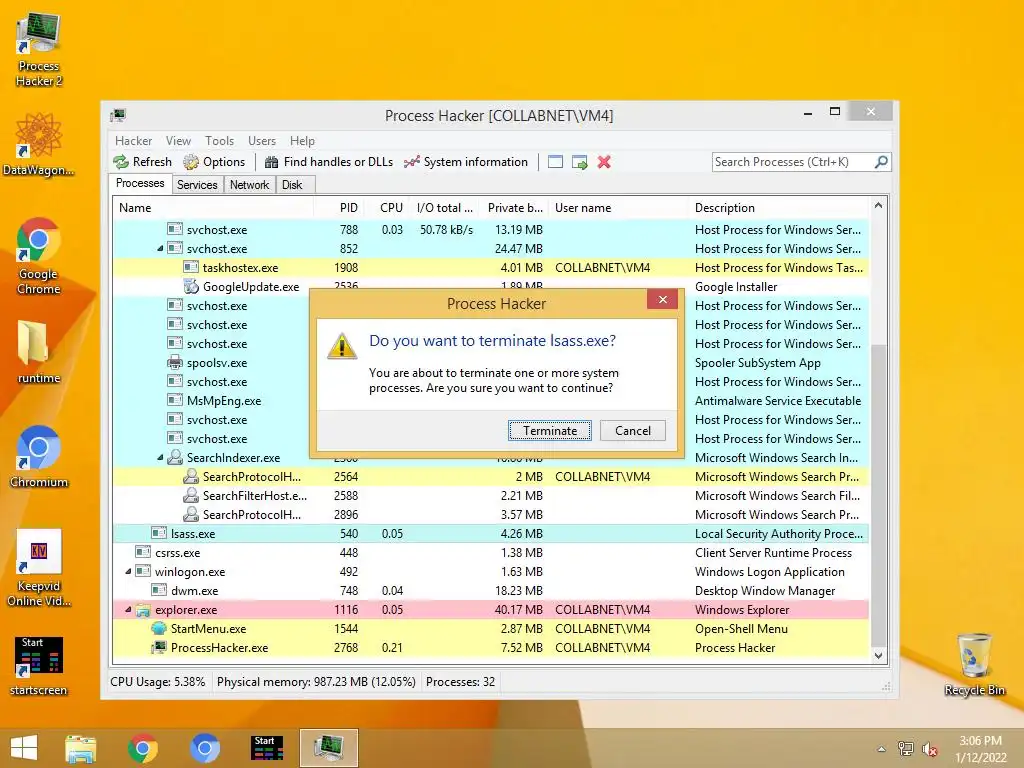The height and width of the screenshot is (768, 1024).
Task: Open Keepvid Online Video desktop shortcut
Action: click(x=39, y=568)
